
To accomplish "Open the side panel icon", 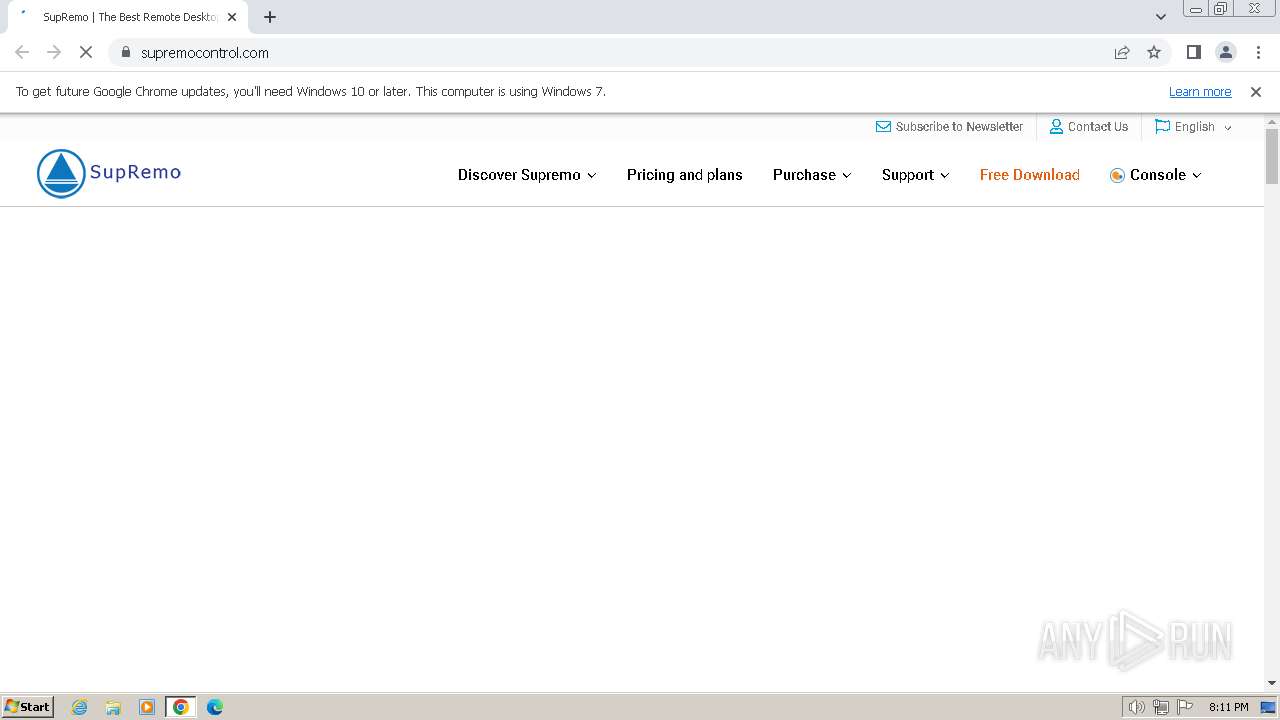I will 1194,52.
